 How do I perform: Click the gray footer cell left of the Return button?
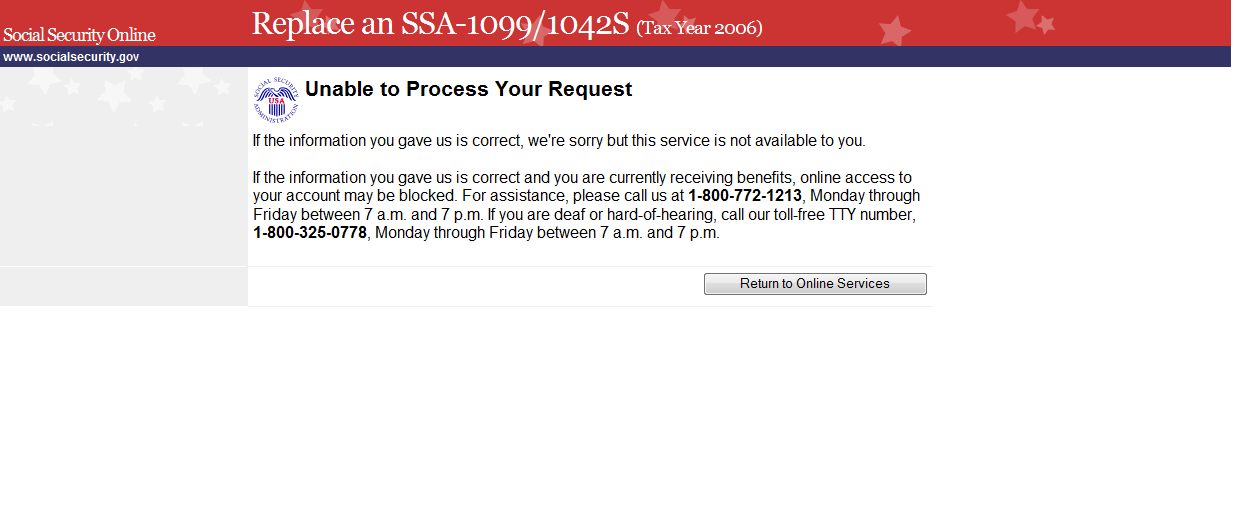tap(123, 286)
